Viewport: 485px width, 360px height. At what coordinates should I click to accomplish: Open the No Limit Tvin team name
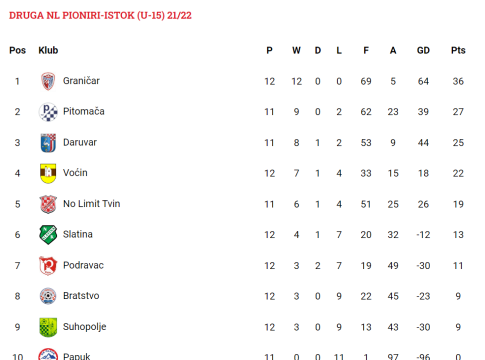(x=92, y=204)
